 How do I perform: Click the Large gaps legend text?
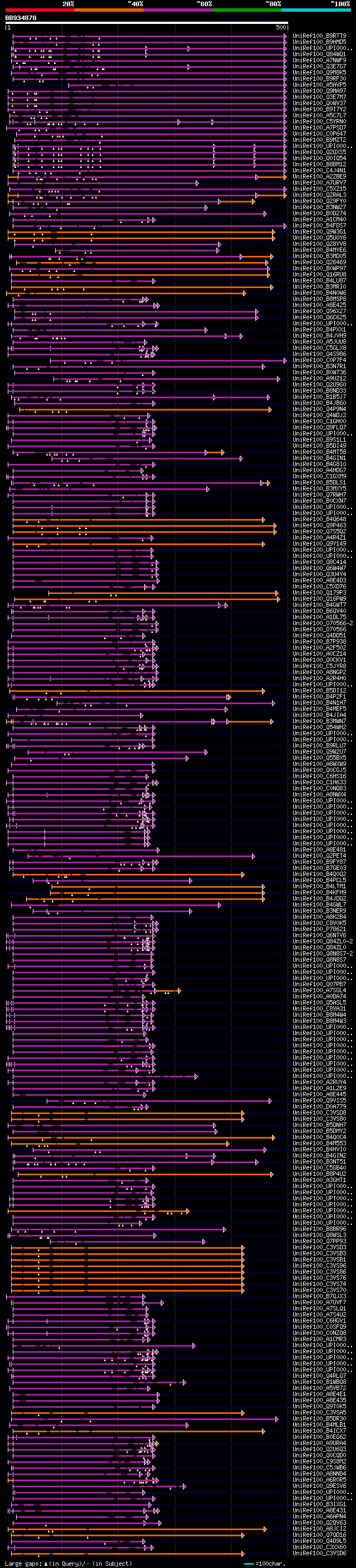coord(68,1563)
